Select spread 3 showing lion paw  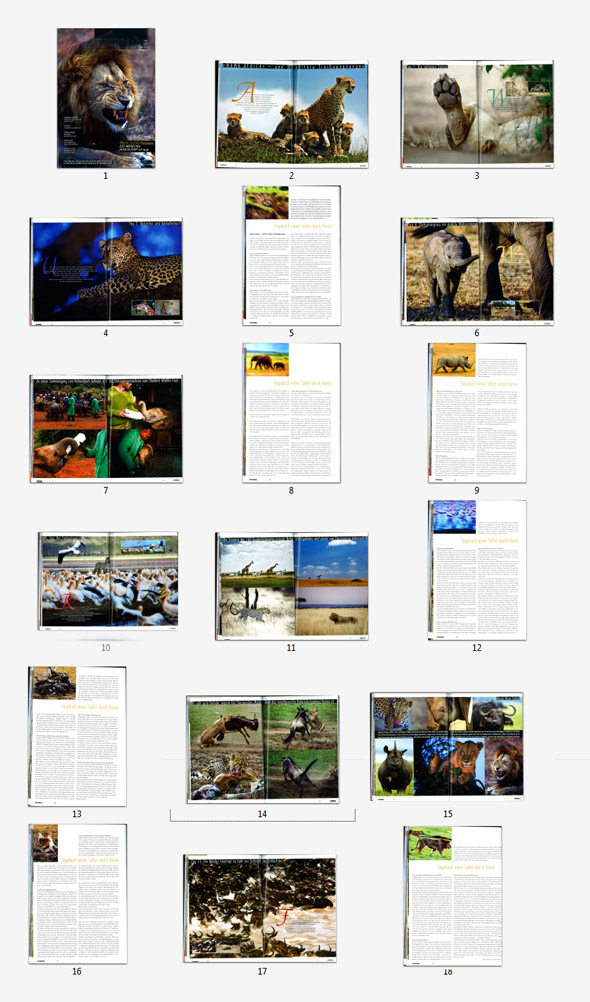477,114
